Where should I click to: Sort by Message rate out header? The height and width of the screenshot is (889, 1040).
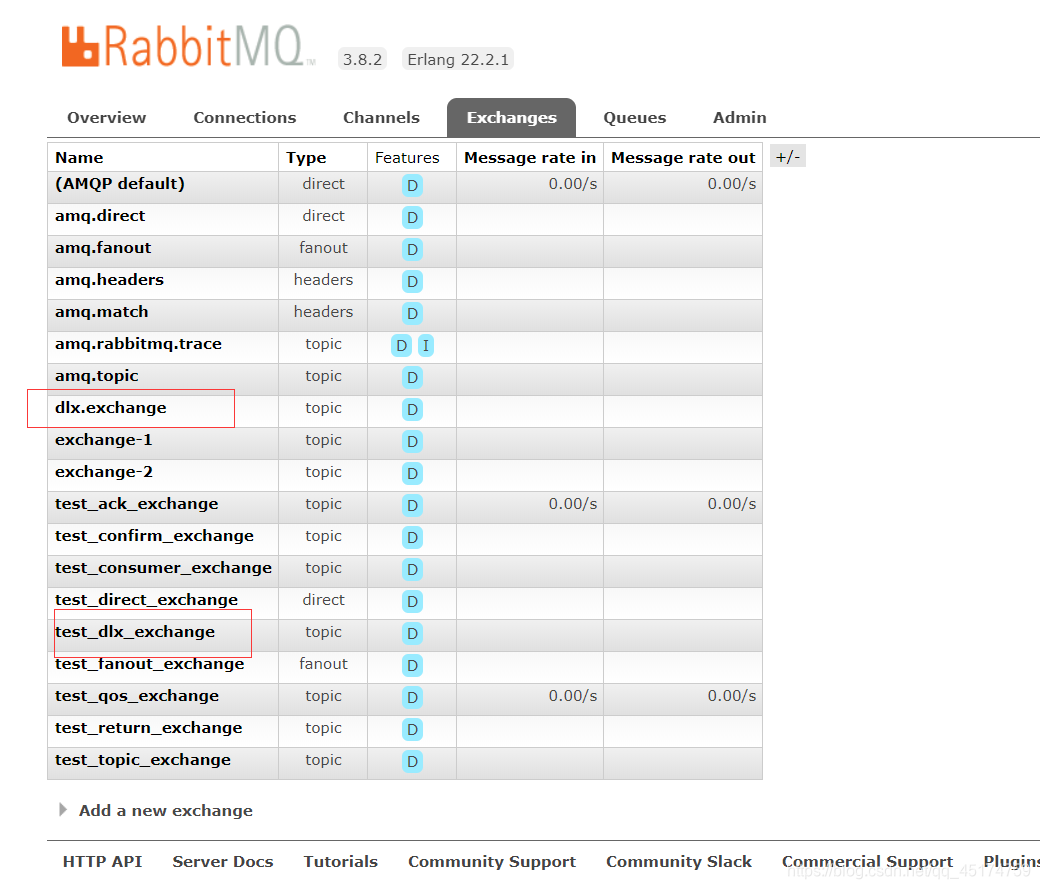[683, 158]
